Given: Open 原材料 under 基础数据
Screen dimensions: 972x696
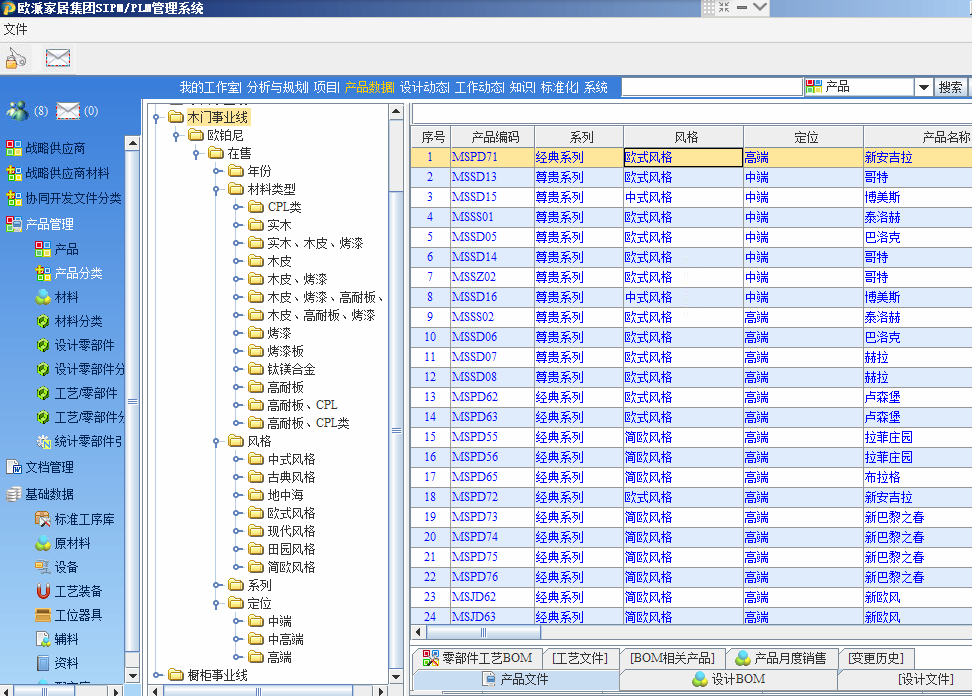Looking at the screenshot, I should (x=72, y=543).
